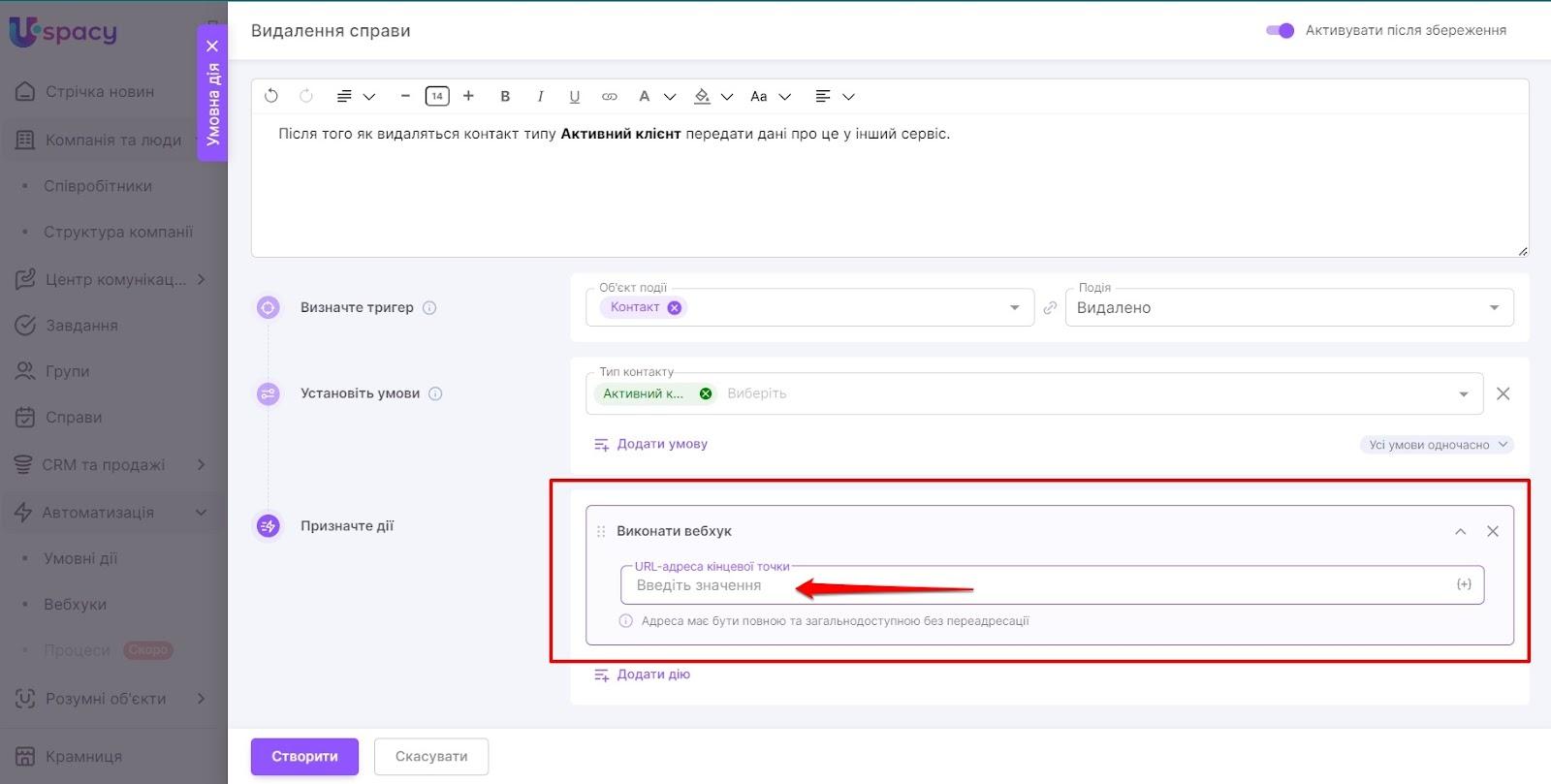The width and height of the screenshot is (1551, 784).
Task: Toggle Активувати після збереження switch
Action: point(1280,30)
